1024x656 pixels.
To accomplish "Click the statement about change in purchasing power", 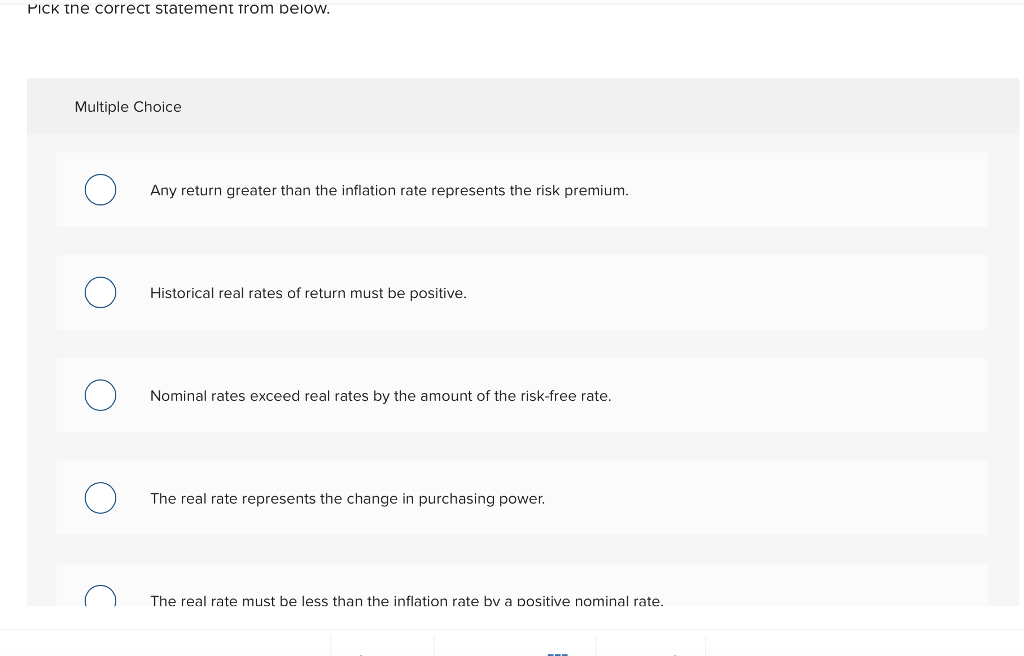I will (x=347, y=498).
